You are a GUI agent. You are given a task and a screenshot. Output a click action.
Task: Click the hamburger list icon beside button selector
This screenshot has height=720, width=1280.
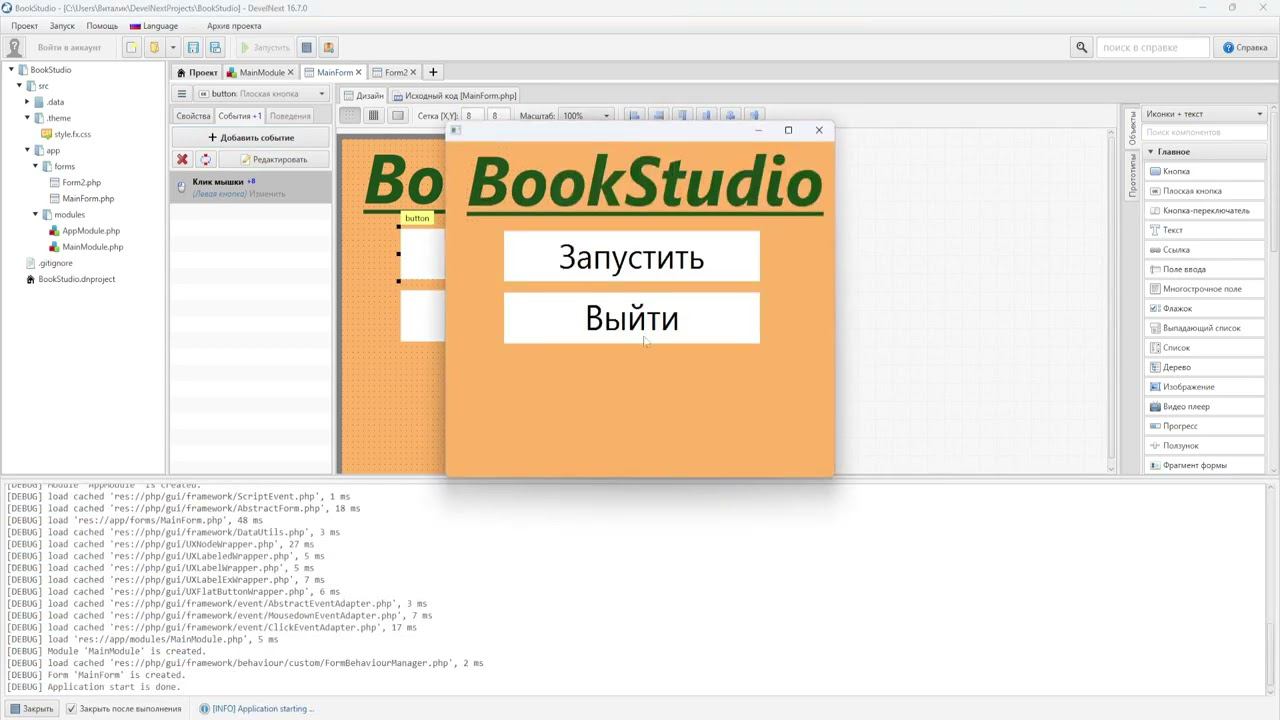pyautogui.click(x=181, y=94)
